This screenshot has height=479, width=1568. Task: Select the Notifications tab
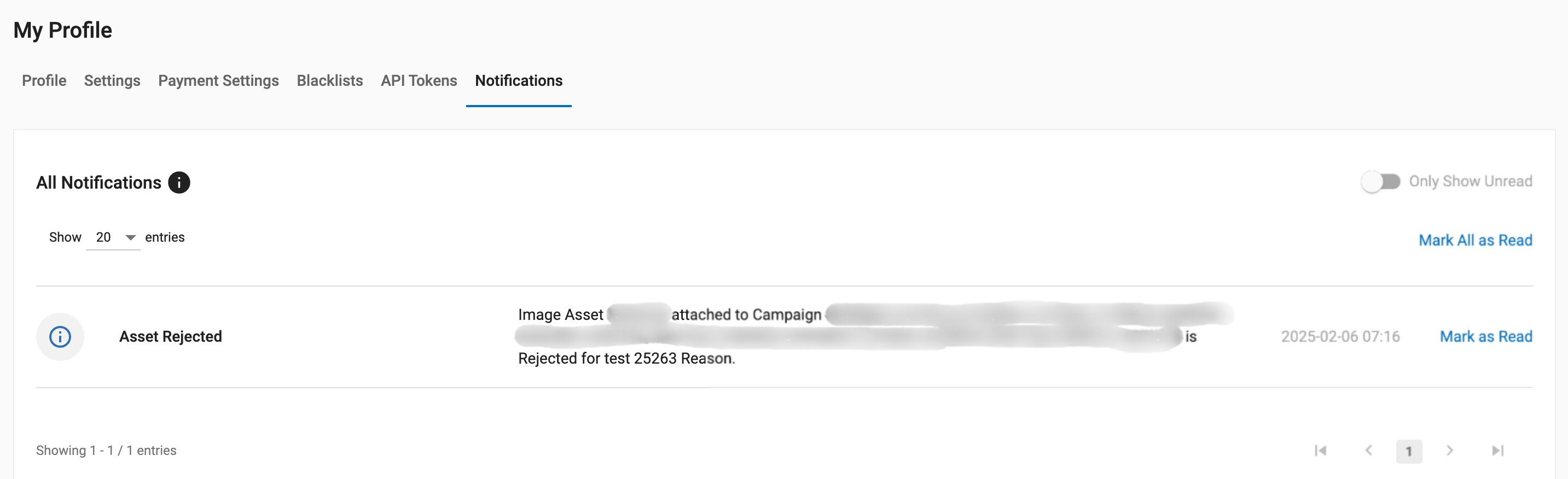[x=519, y=81]
